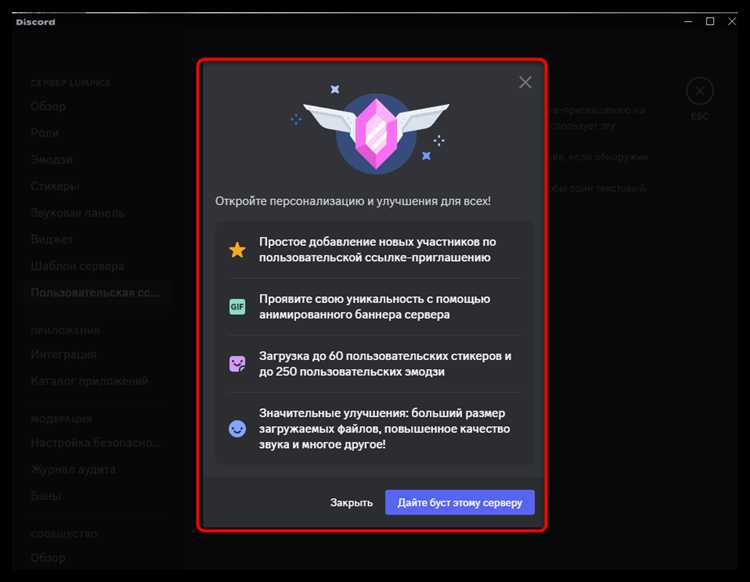Click text Значительные улучшения
Screen dimensions: 750x582
point(385,428)
